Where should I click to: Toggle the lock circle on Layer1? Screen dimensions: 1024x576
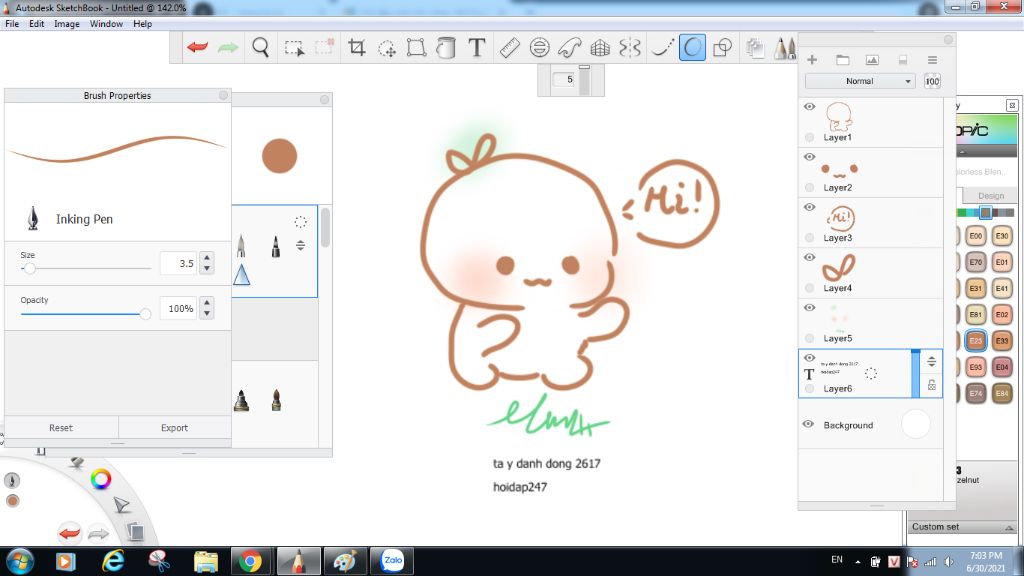pyautogui.click(x=809, y=137)
